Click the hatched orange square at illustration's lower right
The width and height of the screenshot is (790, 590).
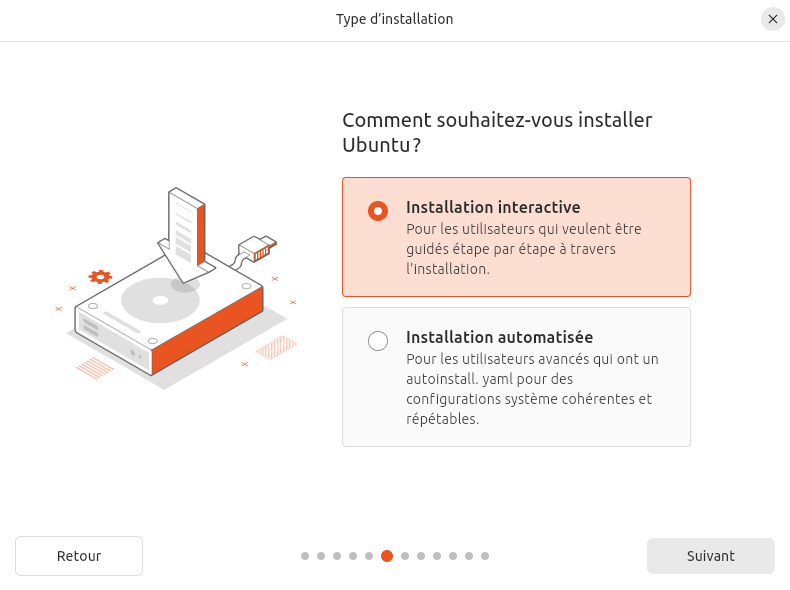point(277,347)
